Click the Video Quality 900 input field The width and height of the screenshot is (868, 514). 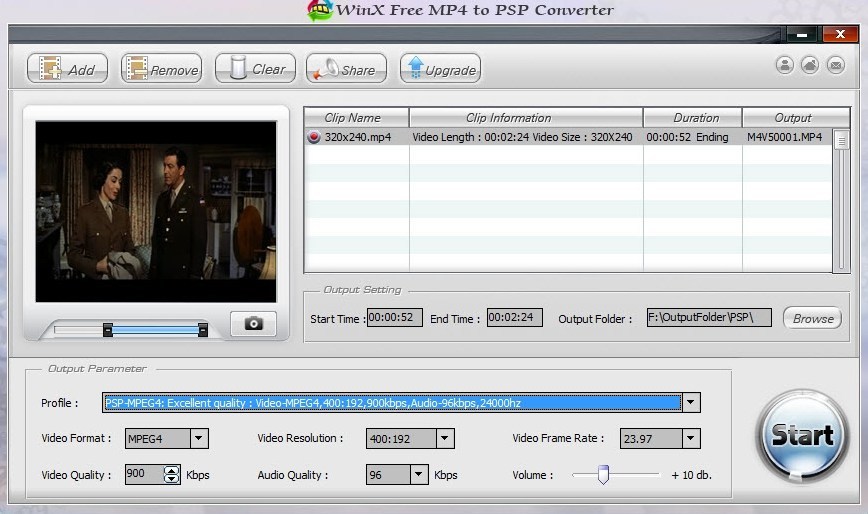click(144, 474)
